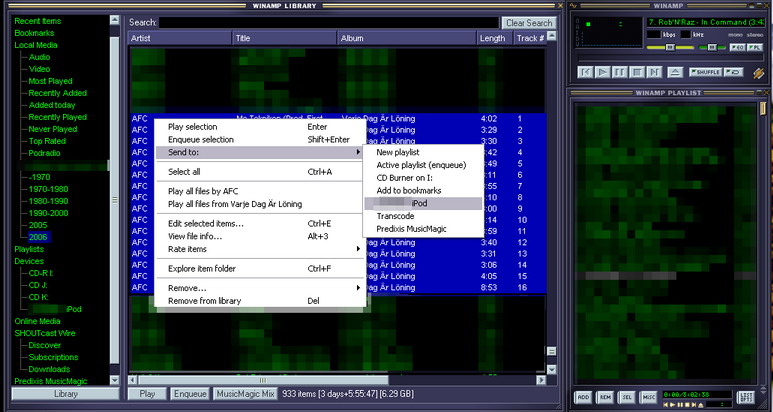Choose Remove from library menu entry
Viewport: 773px width, 412px height.
click(x=260, y=301)
